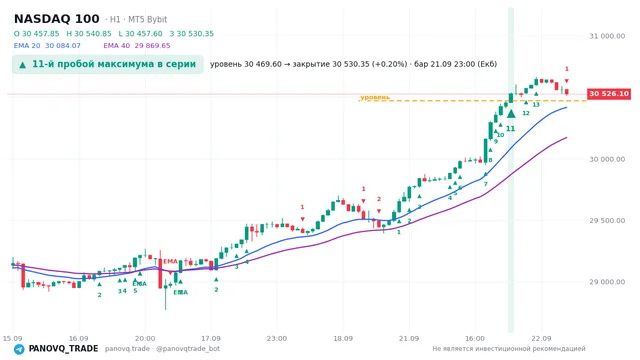Click the 20:00 time axis label
The width and height of the screenshot is (640, 360).
145,338
